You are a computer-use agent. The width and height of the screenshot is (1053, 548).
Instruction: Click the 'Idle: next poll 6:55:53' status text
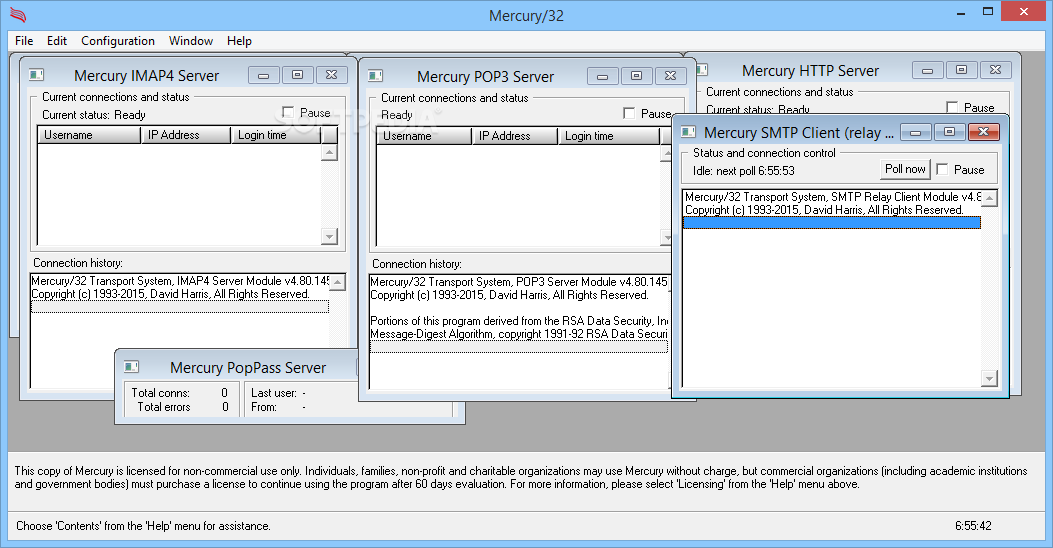pos(743,171)
